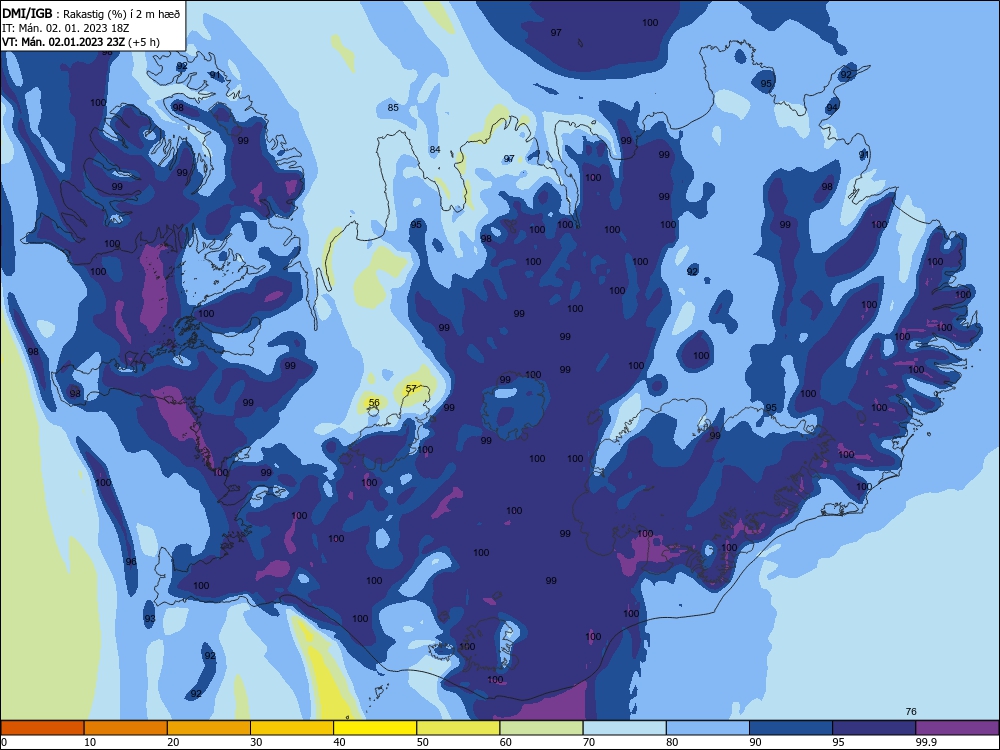Select the bright yellow 40–50 legend swatch
This screenshot has width=1000, height=750.
click(x=375, y=728)
